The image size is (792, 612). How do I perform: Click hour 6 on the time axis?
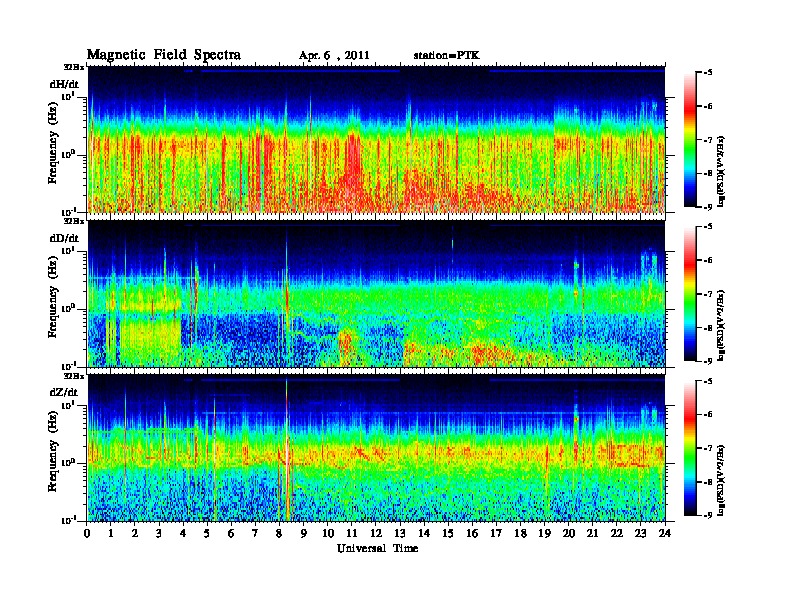tap(231, 533)
